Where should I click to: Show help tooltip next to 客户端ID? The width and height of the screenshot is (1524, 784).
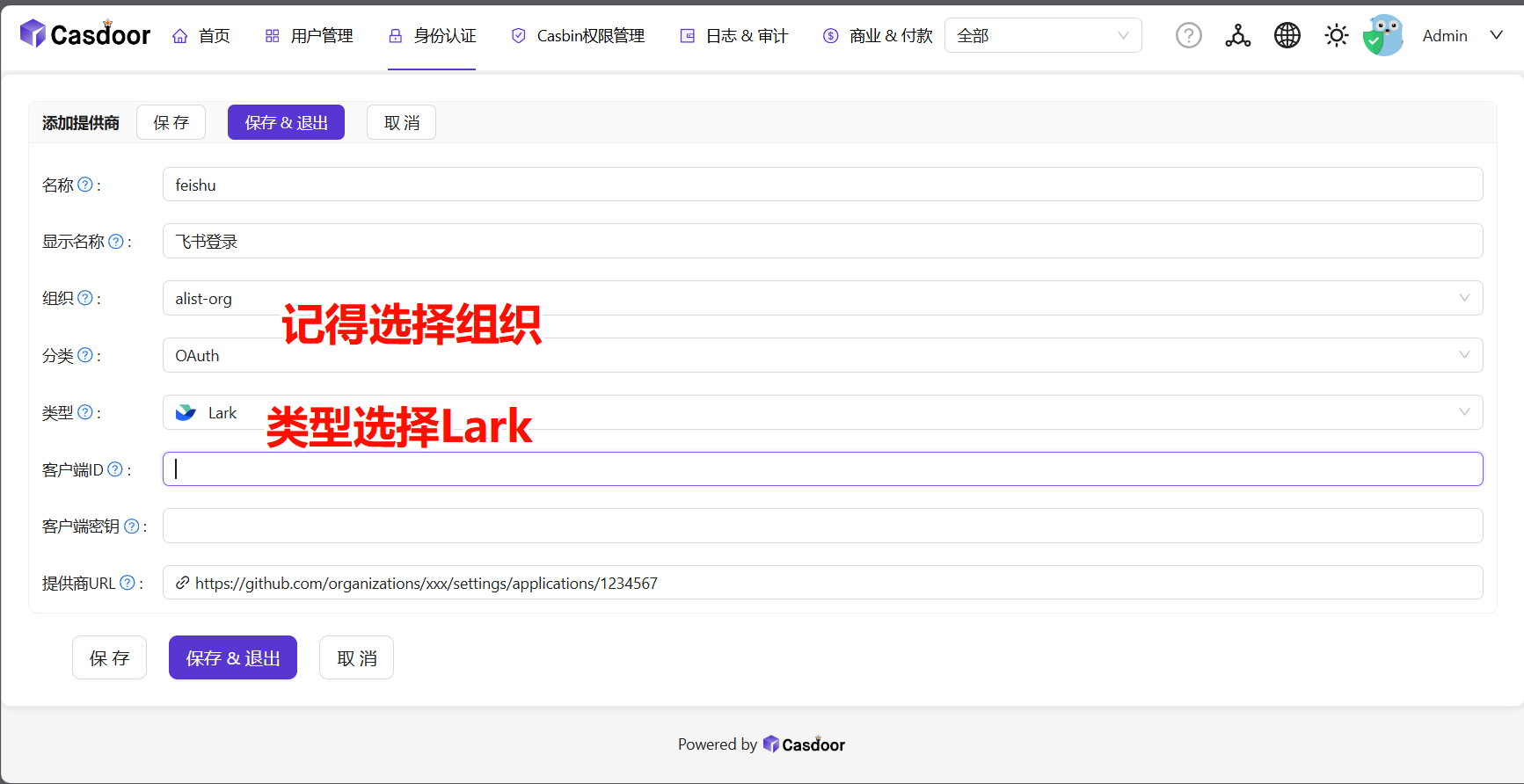(x=115, y=469)
